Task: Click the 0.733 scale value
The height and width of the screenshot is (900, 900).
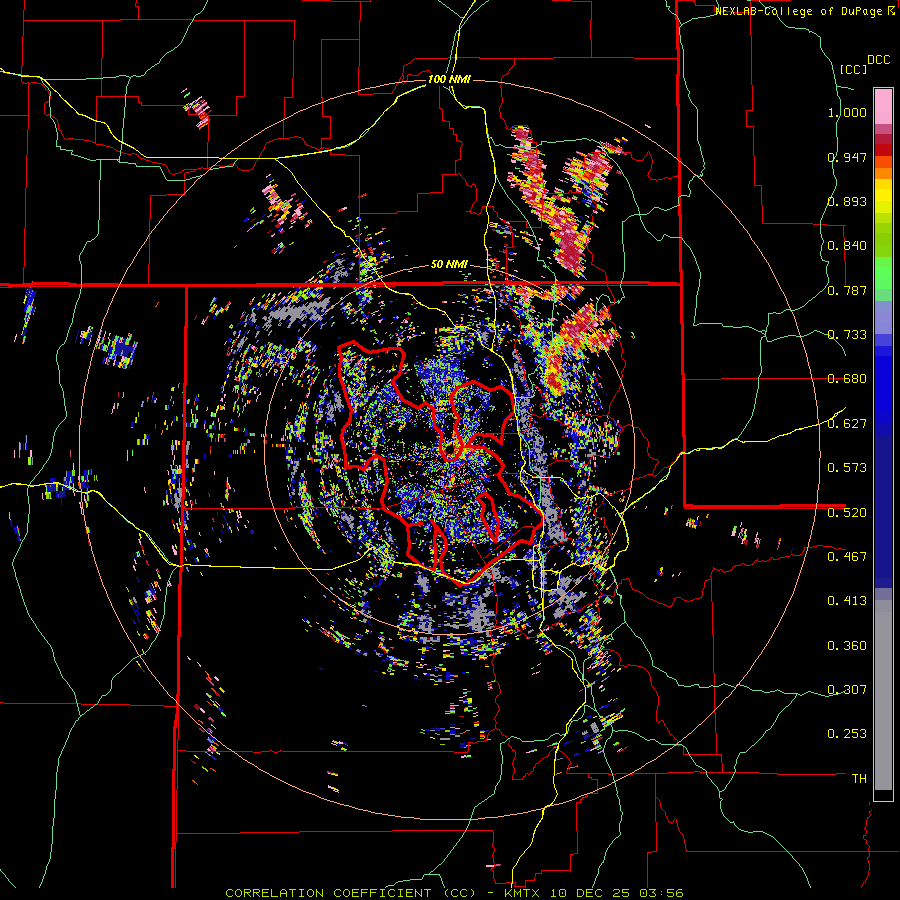Action: point(847,335)
